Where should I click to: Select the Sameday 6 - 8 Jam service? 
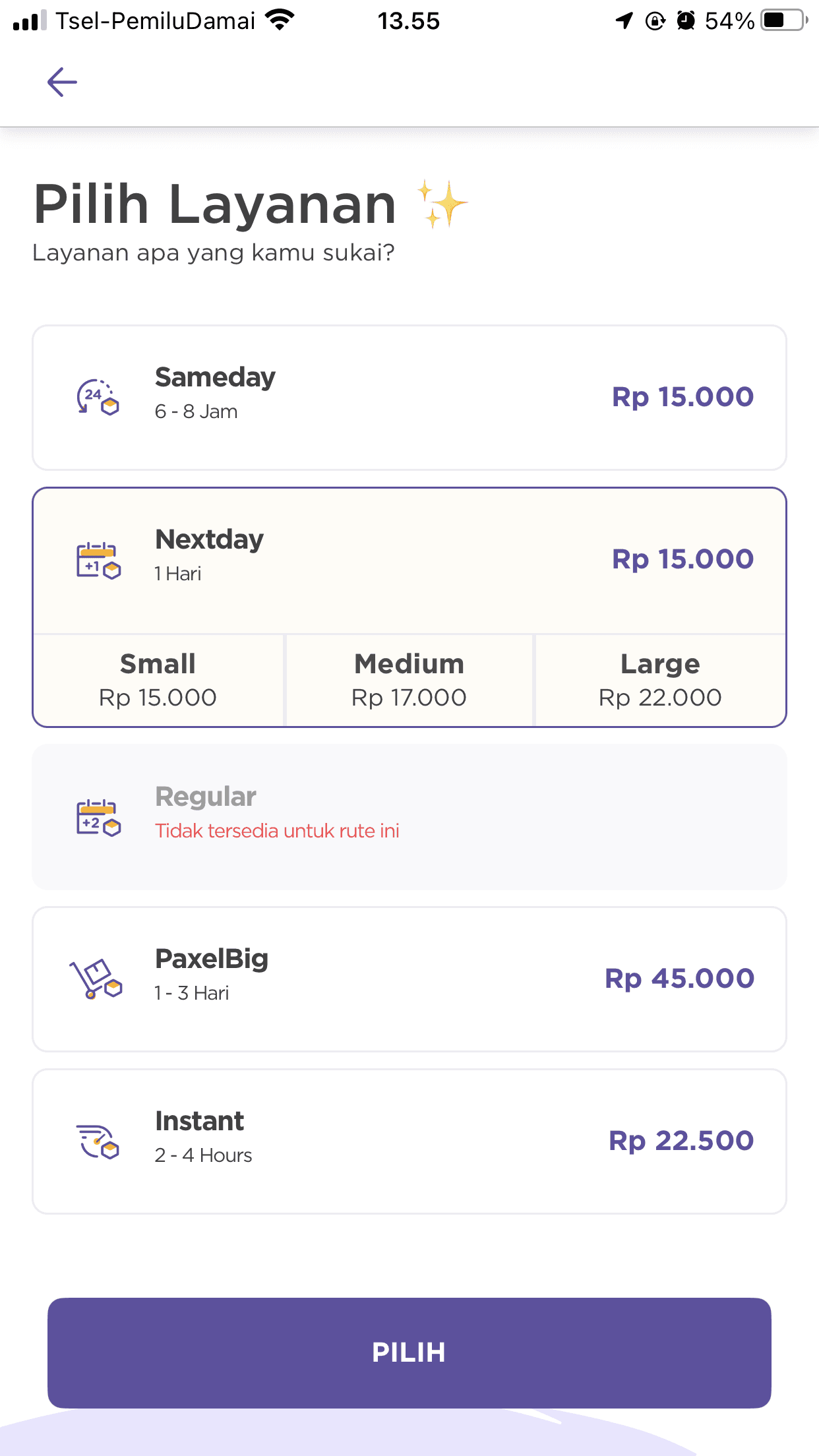[x=409, y=398]
